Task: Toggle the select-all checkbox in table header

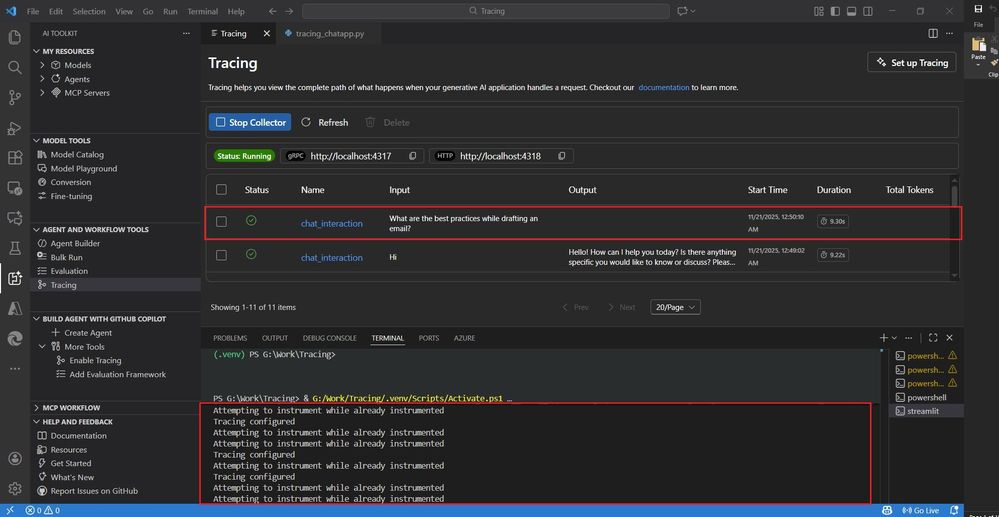Action: coord(221,189)
